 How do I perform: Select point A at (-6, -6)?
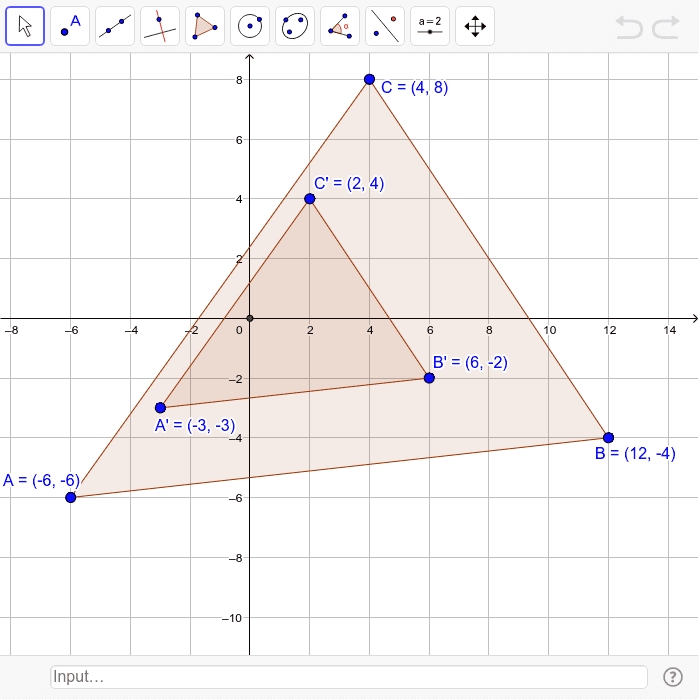coord(71,497)
